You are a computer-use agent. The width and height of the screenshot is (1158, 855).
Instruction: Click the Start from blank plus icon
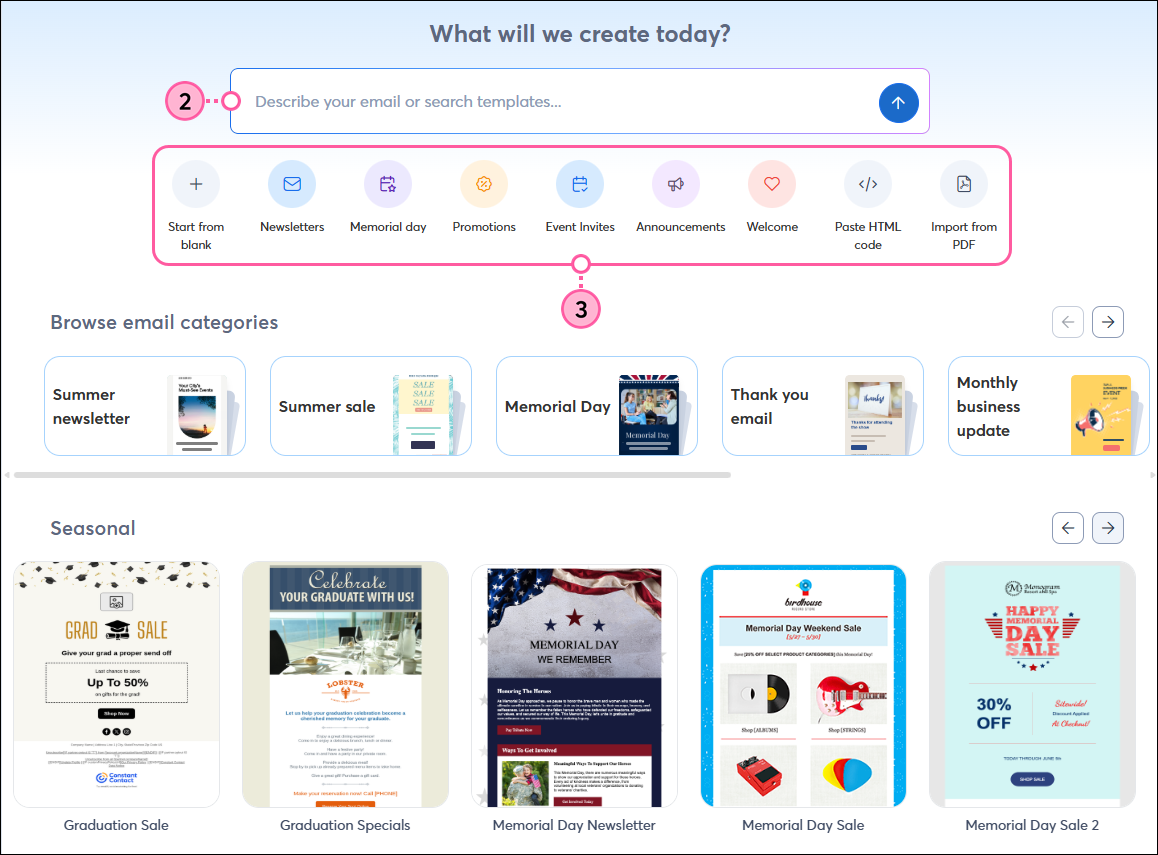196,184
